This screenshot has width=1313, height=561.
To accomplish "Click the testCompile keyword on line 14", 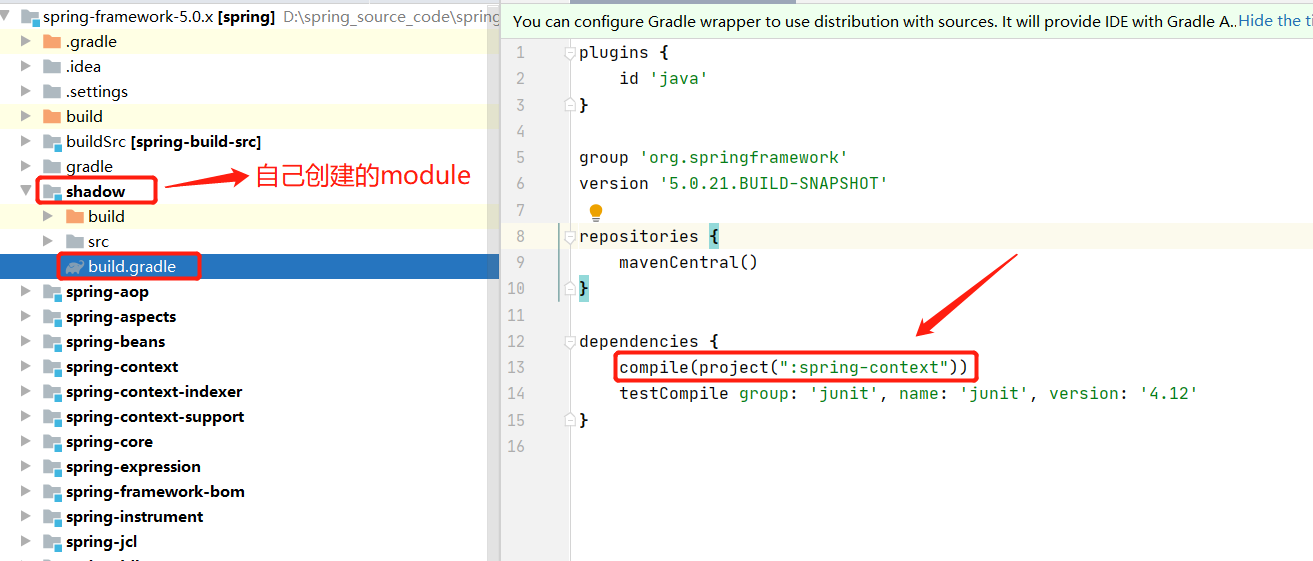I will click(x=674, y=394).
